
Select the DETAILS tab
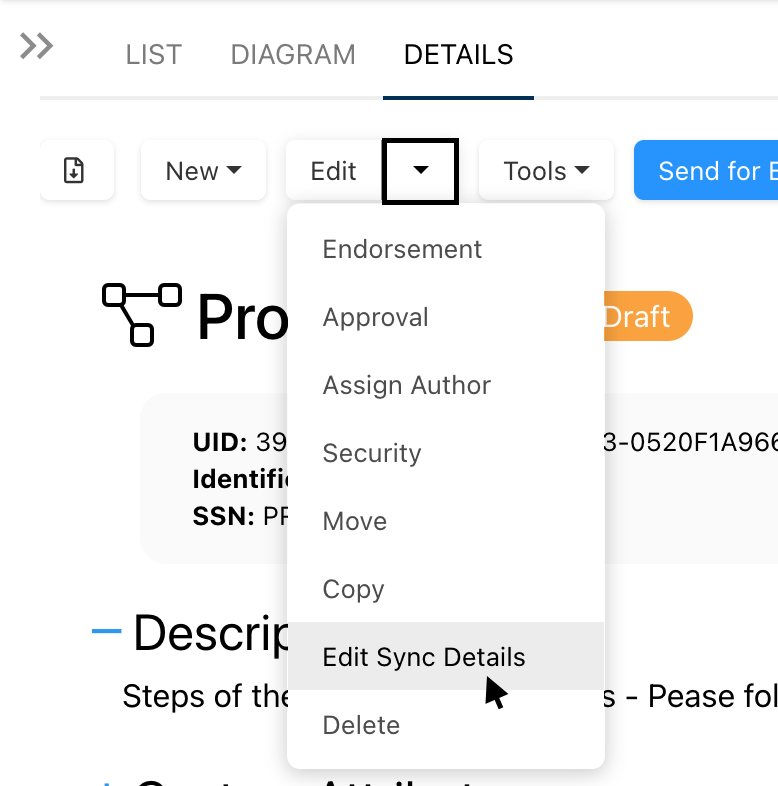point(458,54)
